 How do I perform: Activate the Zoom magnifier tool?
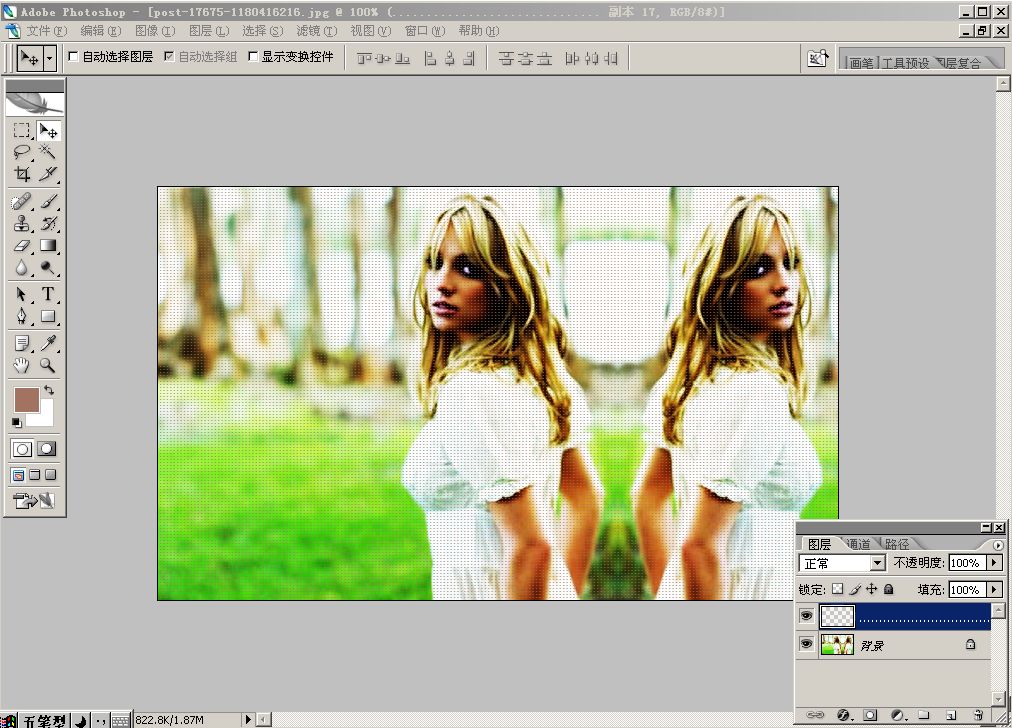(47, 366)
